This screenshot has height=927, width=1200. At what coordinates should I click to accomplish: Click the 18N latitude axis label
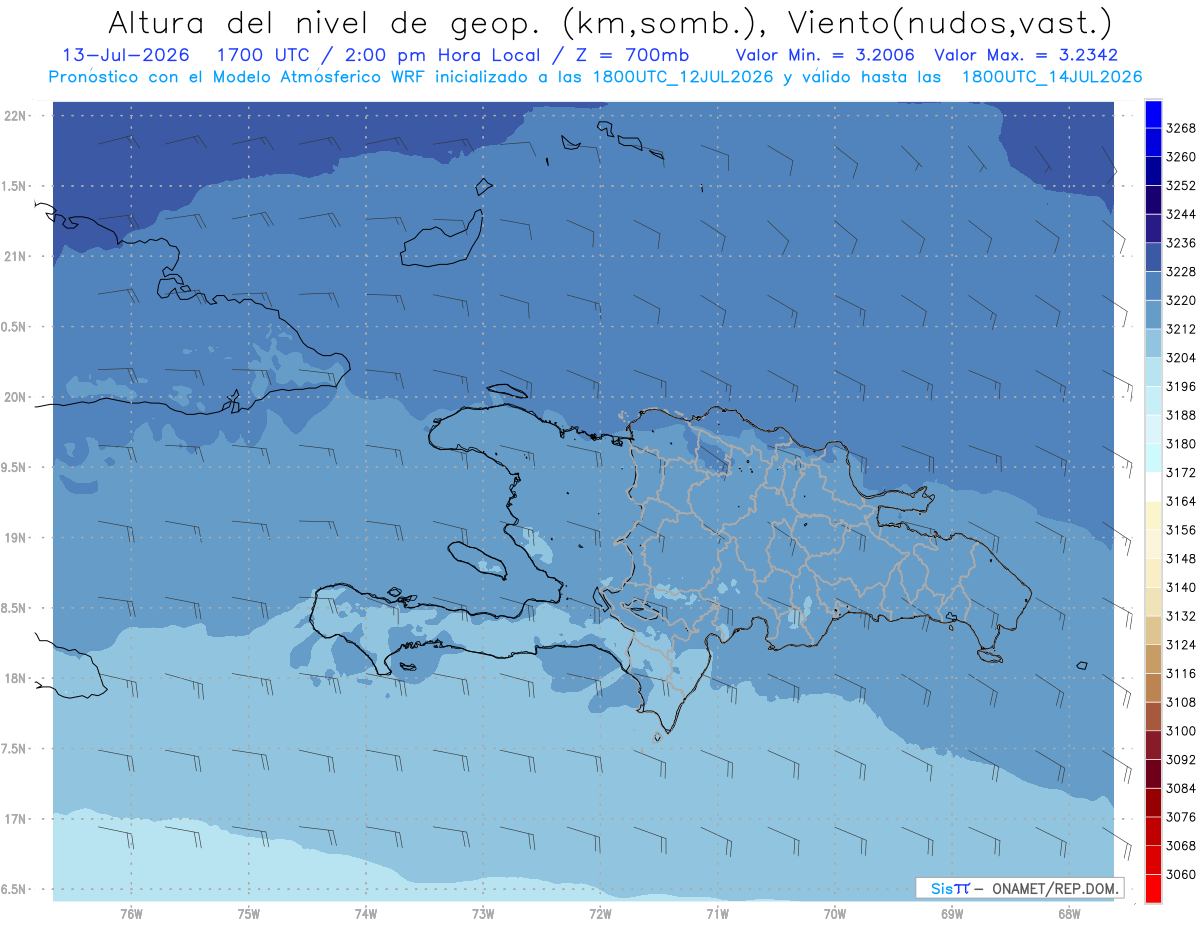[x=16, y=678]
